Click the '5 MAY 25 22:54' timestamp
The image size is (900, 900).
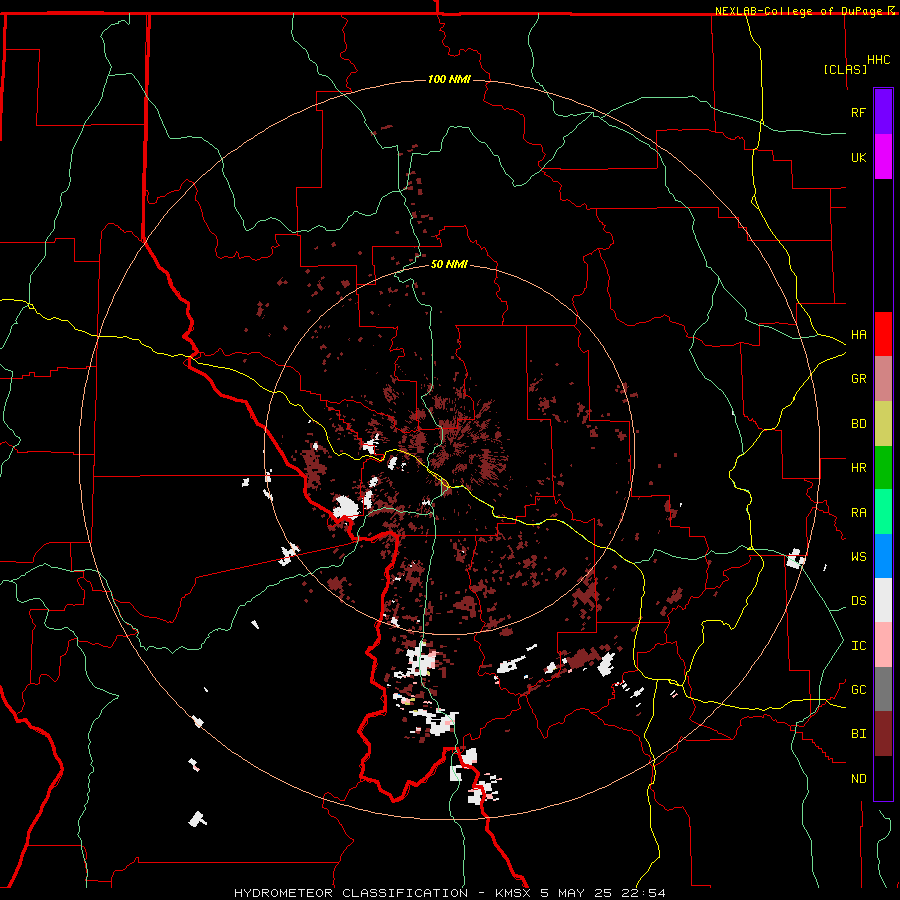coord(603,893)
